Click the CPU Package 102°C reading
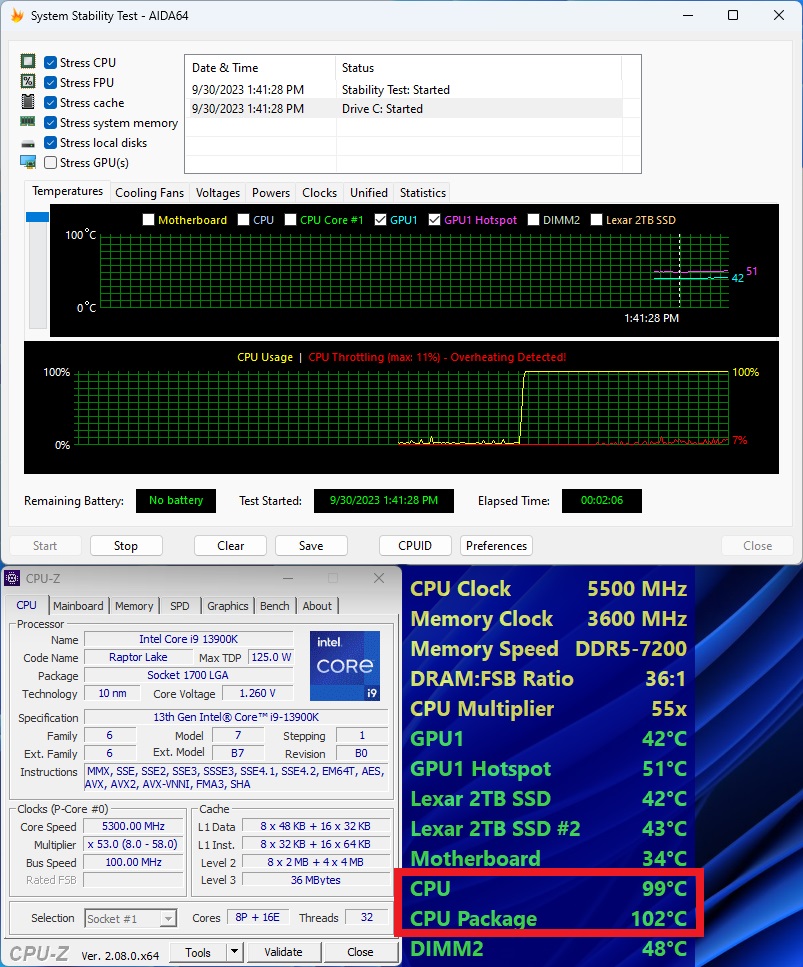803x967 pixels. 548,918
